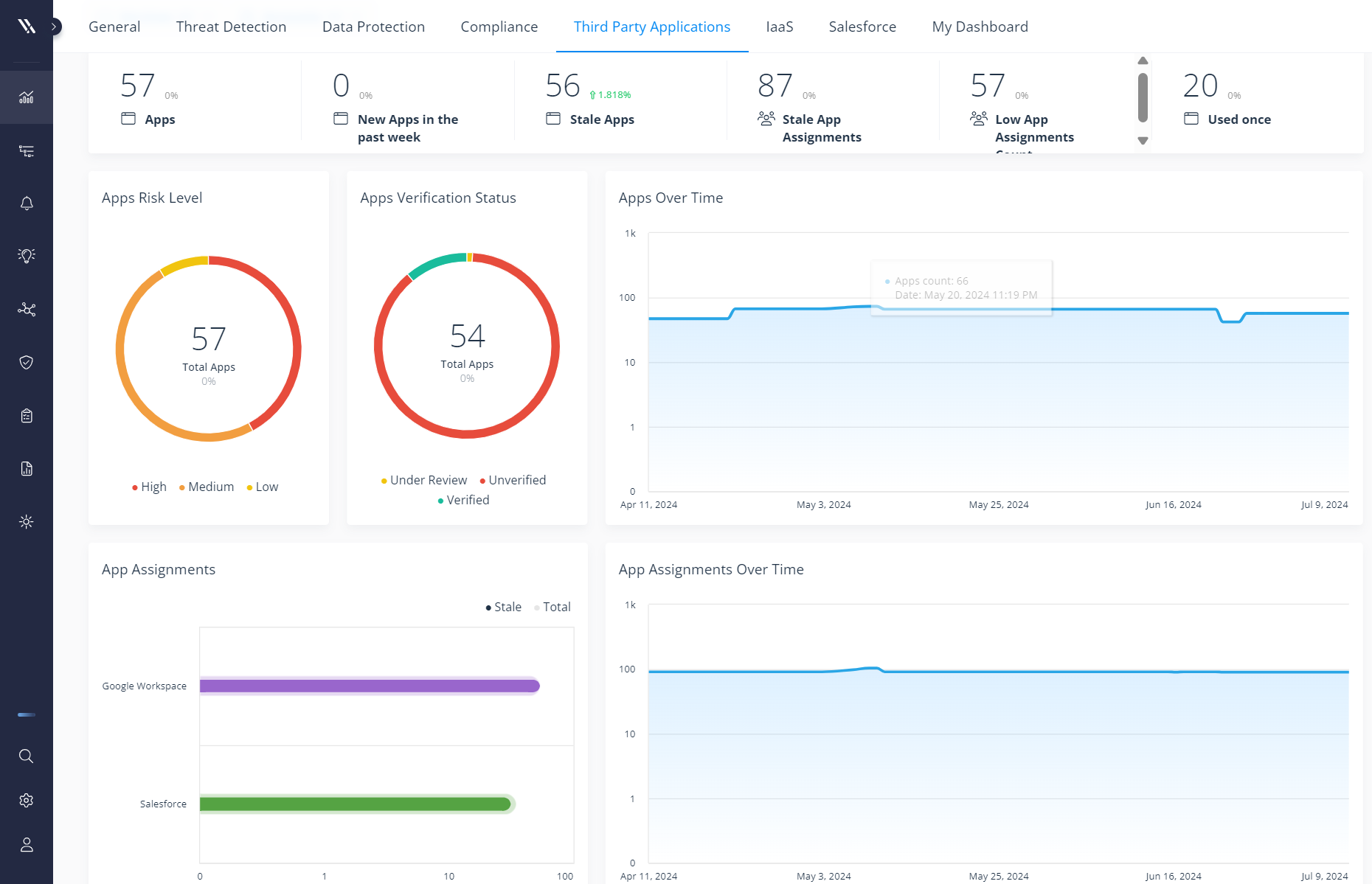Click the metrics scrollbar down arrow
Image resolution: width=1372 pixels, height=884 pixels.
tap(1143, 140)
